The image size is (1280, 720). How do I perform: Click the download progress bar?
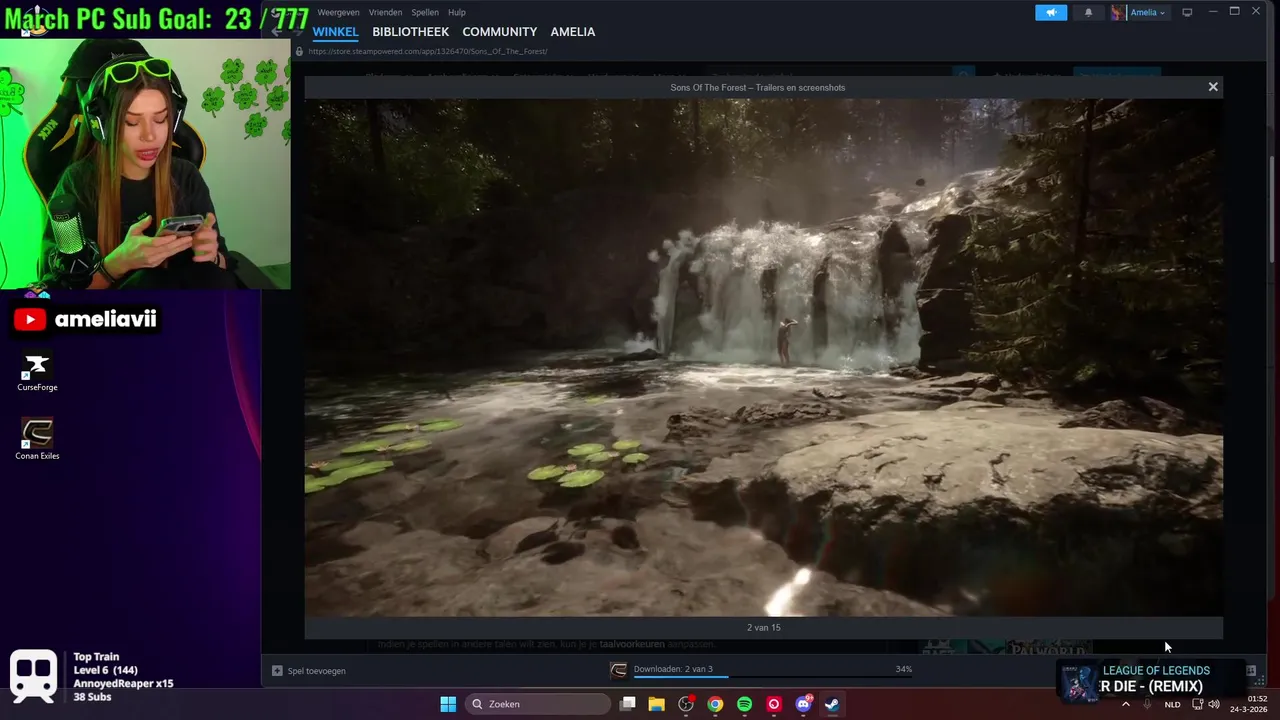[x=772, y=677]
